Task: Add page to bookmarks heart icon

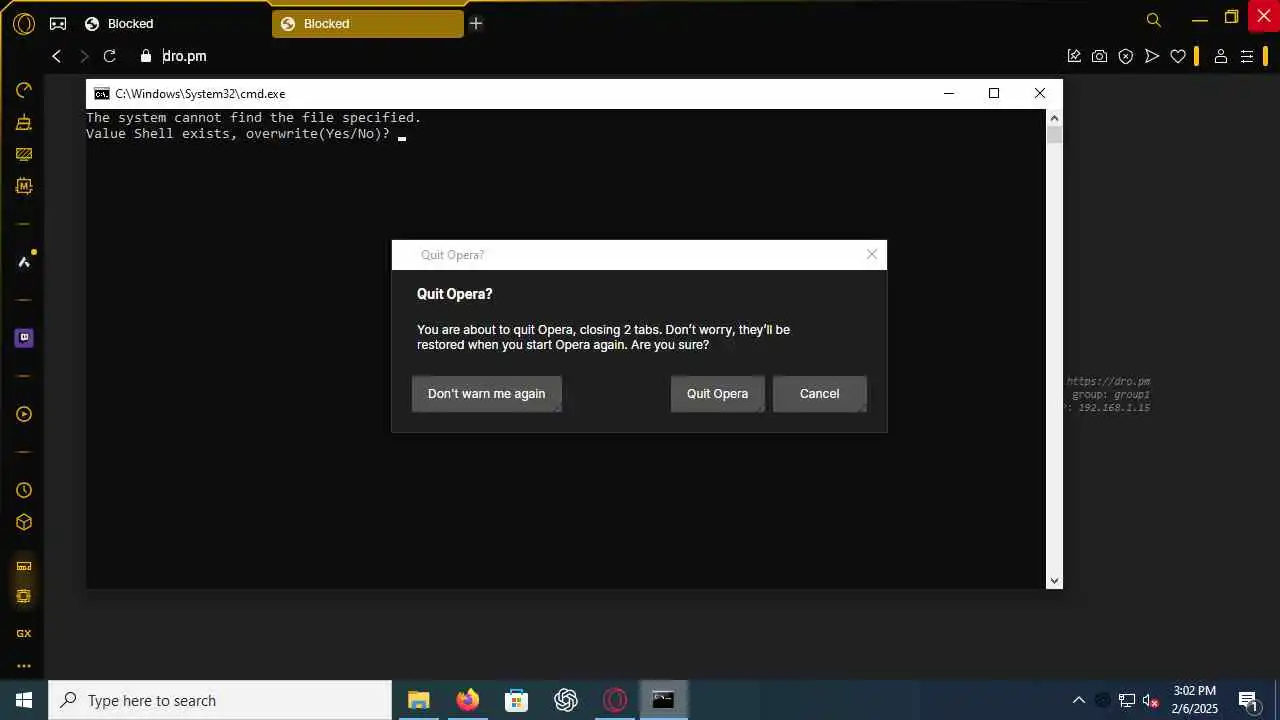Action: (1178, 56)
